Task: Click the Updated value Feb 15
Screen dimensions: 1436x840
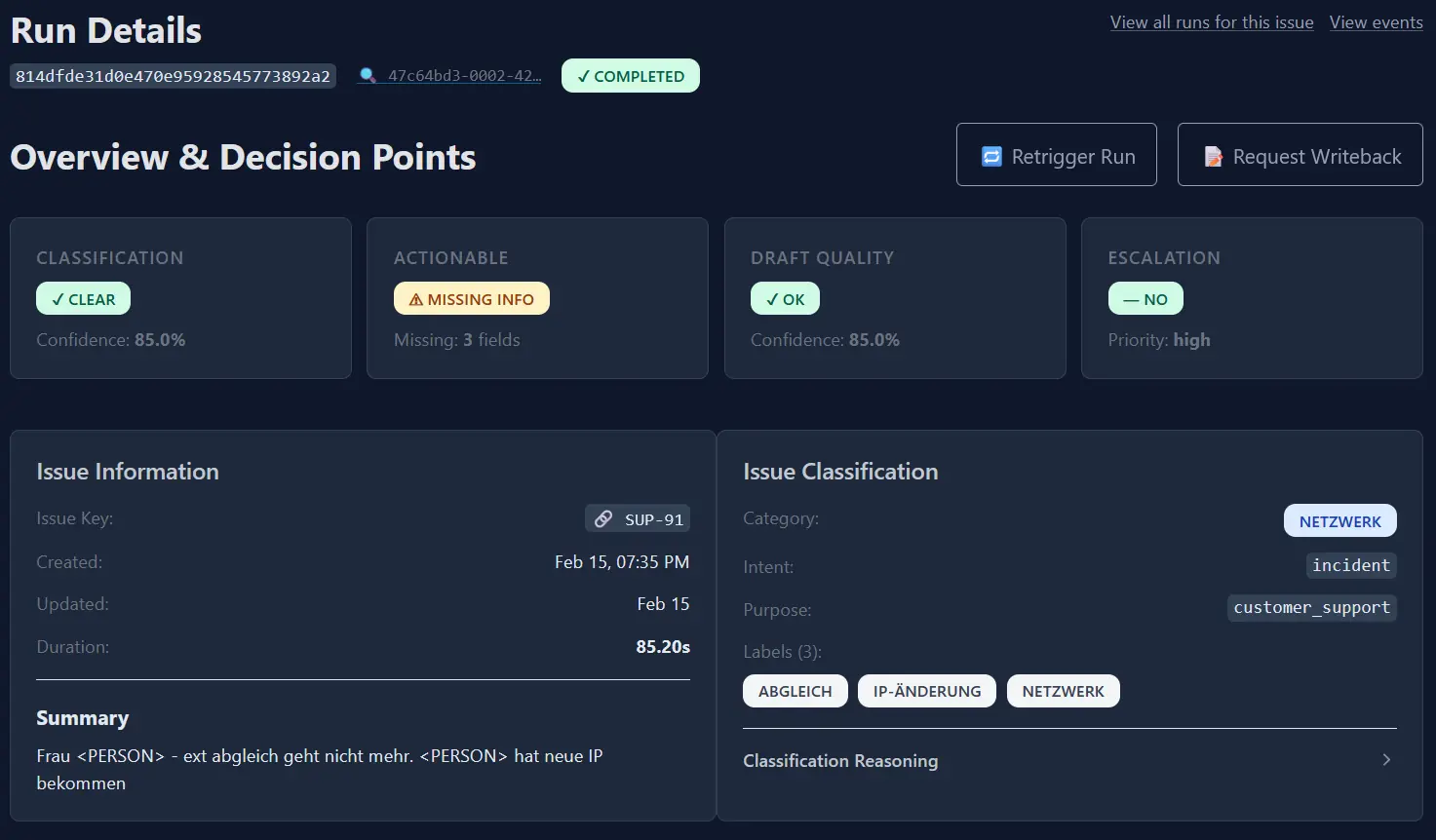Action: point(663,604)
